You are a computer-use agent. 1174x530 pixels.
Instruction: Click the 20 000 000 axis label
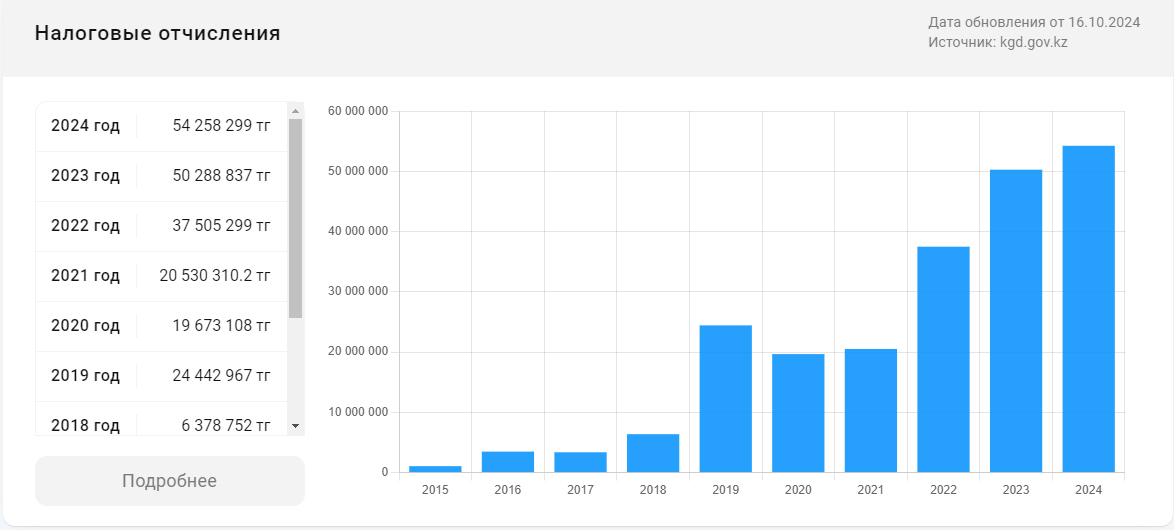(359, 352)
